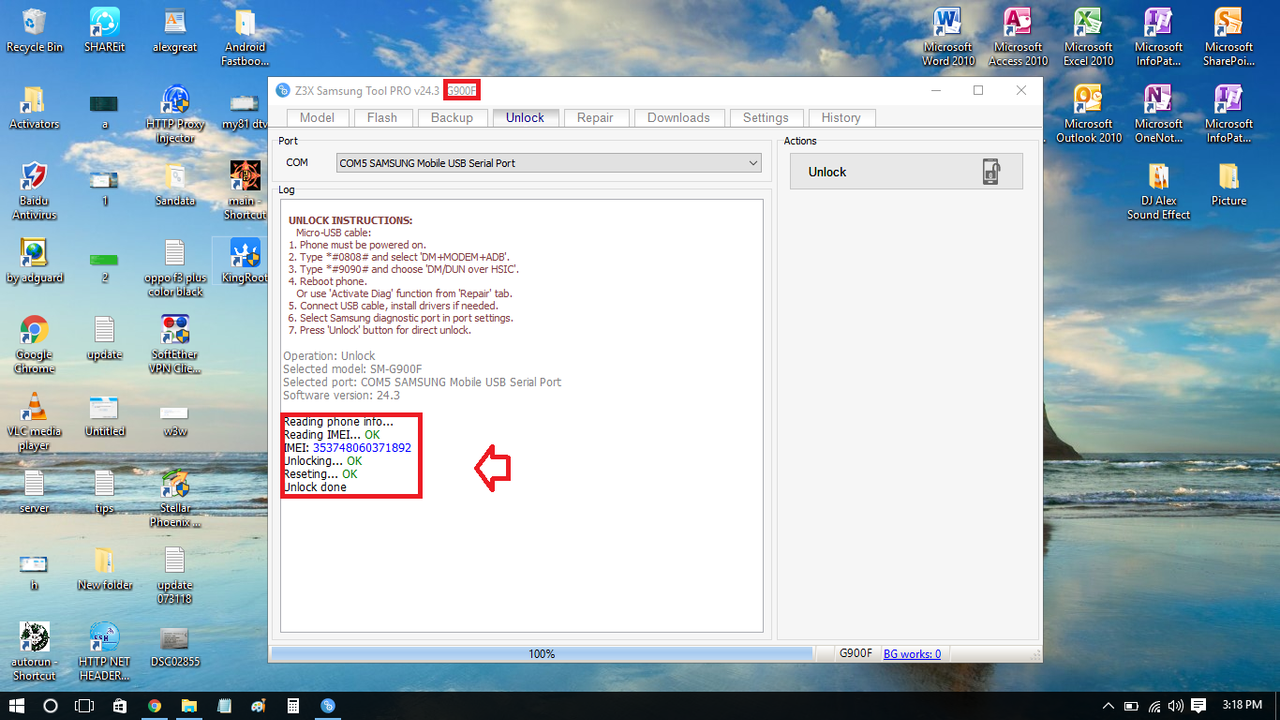Viewport: 1280px width, 720px height.
Task: Open the Action Center notifications icon
Action: coord(1199,706)
